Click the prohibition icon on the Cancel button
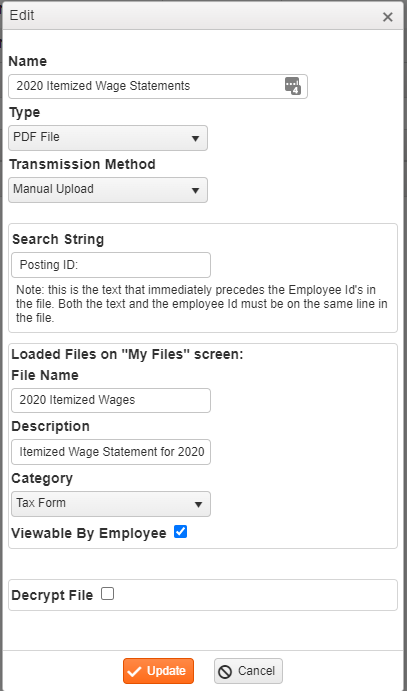This screenshot has height=691, width=407. tap(225, 671)
